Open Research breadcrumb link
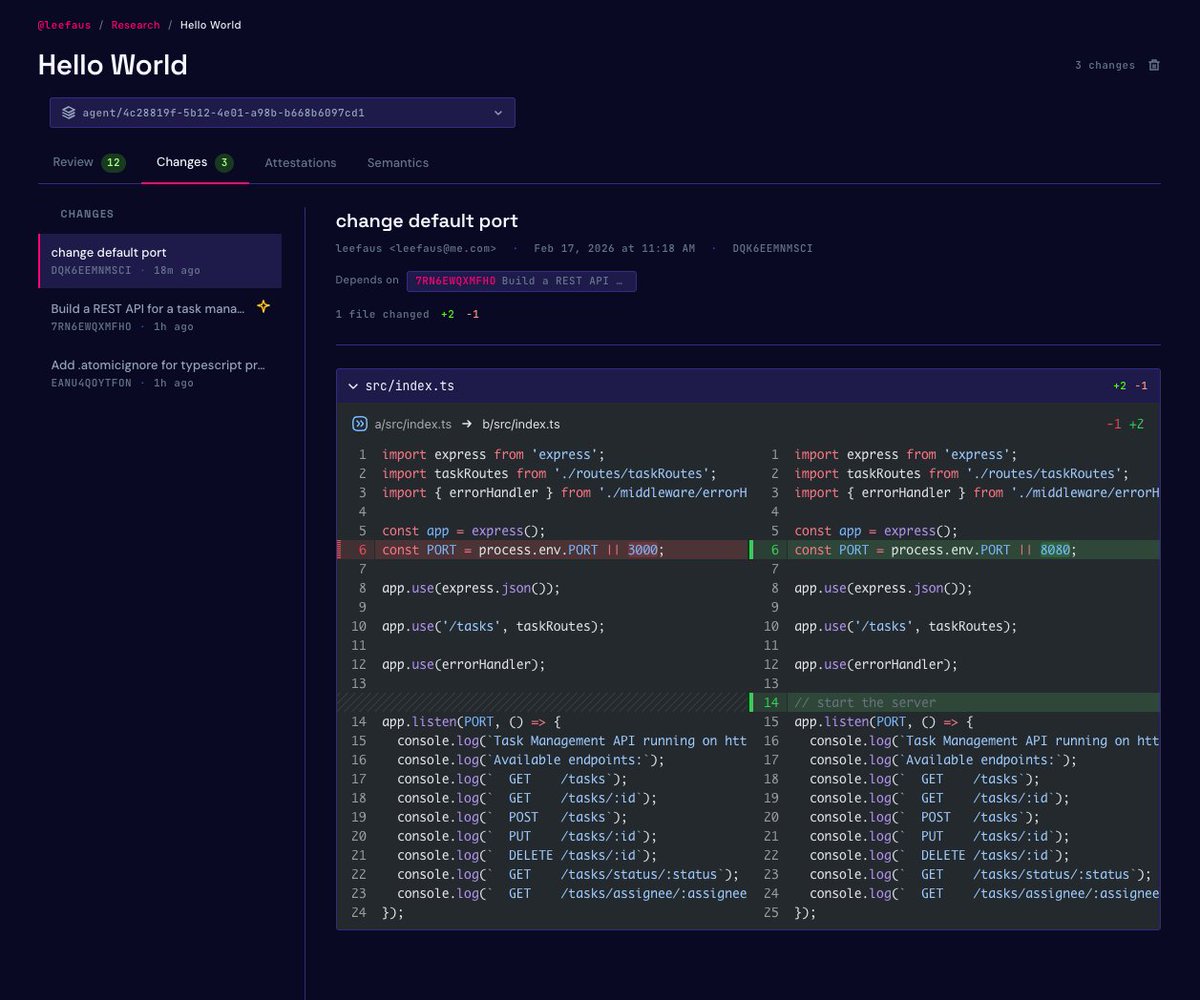The width and height of the screenshot is (1200, 1000). 135,25
